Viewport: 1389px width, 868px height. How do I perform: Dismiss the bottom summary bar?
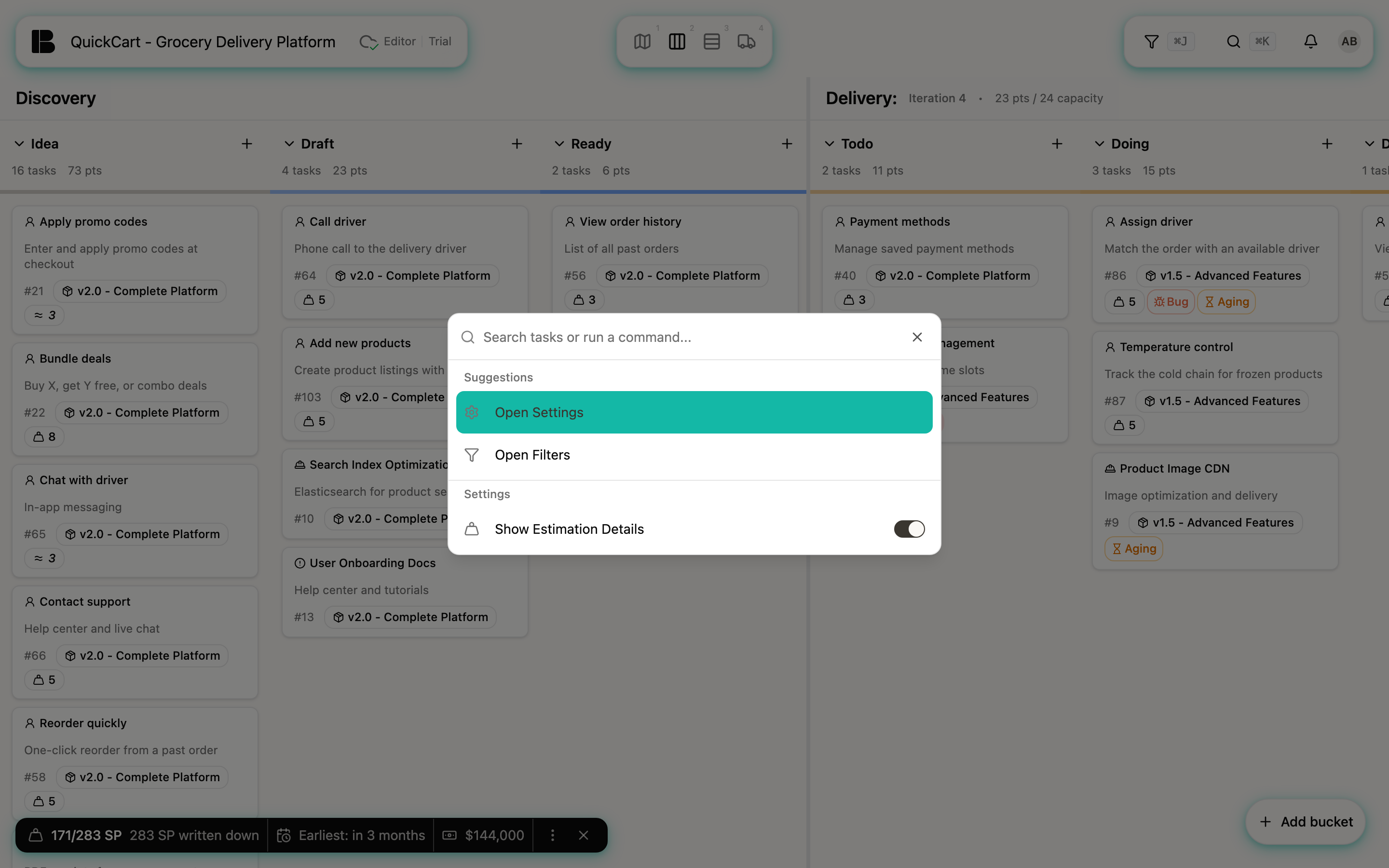click(x=584, y=835)
